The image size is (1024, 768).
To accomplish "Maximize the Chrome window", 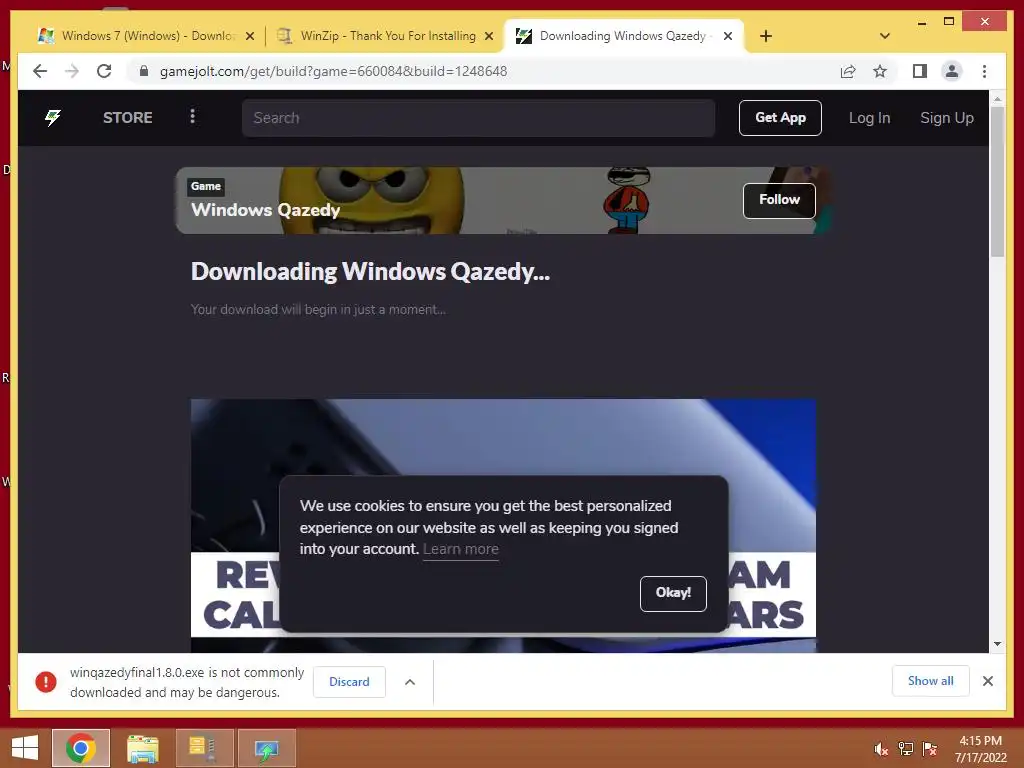I will point(949,22).
